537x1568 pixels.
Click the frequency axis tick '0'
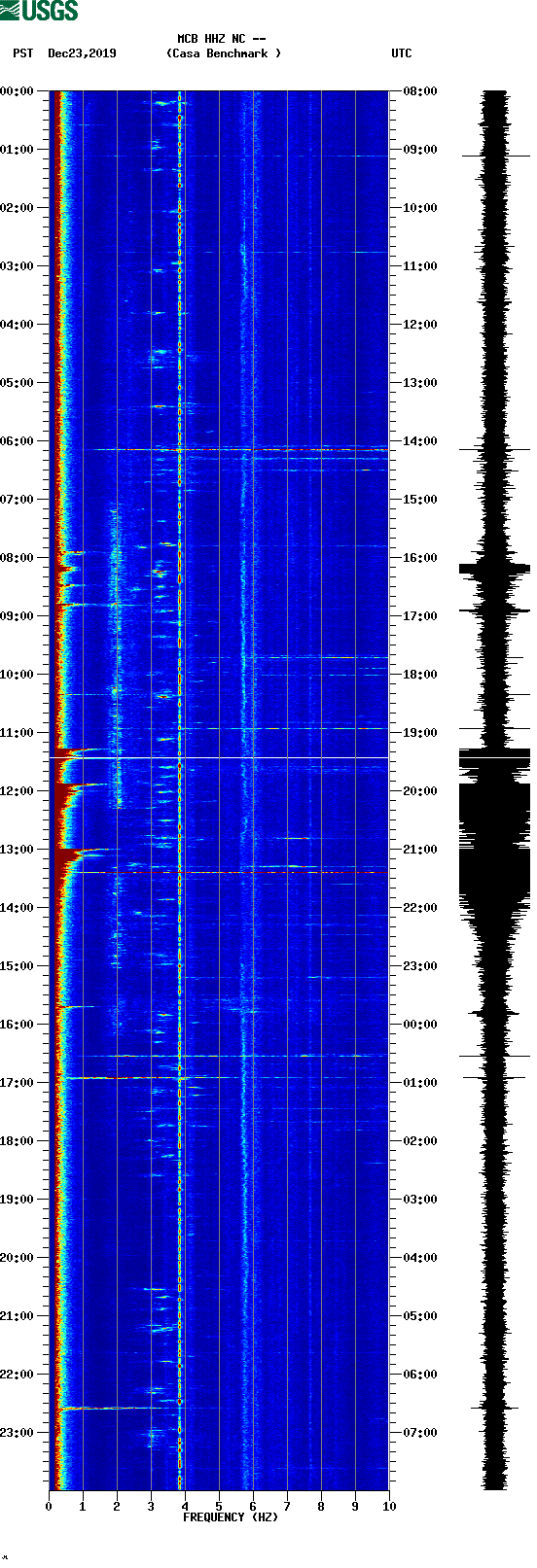coord(49,1507)
